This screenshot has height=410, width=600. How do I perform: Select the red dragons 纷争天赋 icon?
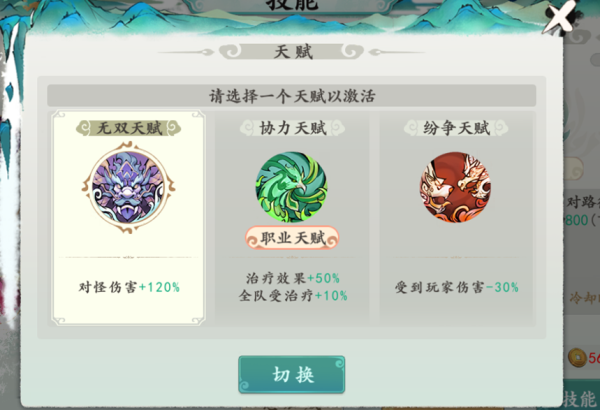click(x=455, y=187)
